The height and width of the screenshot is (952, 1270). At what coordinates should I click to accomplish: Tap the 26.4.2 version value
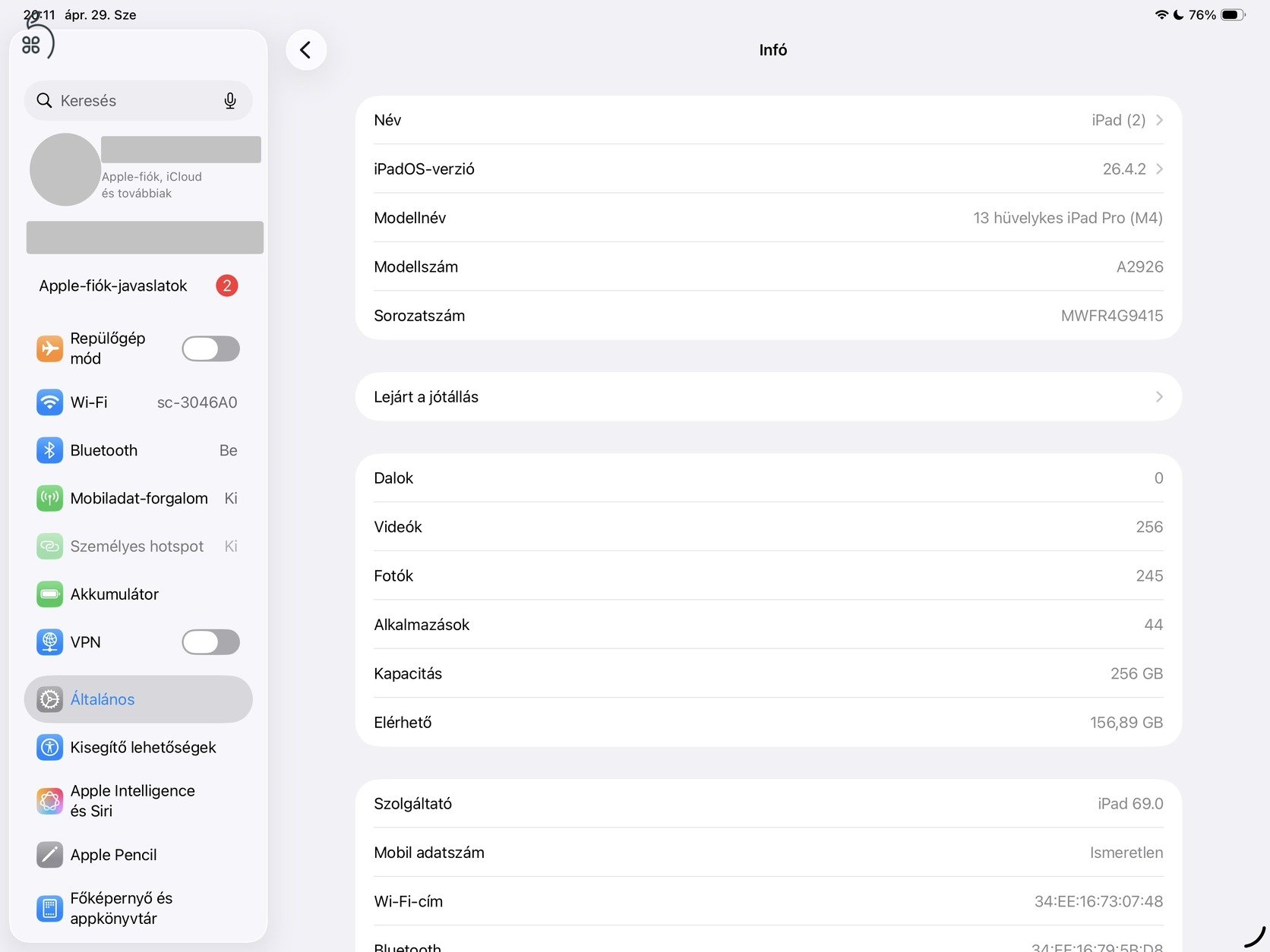pyautogui.click(x=1124, y=169)
